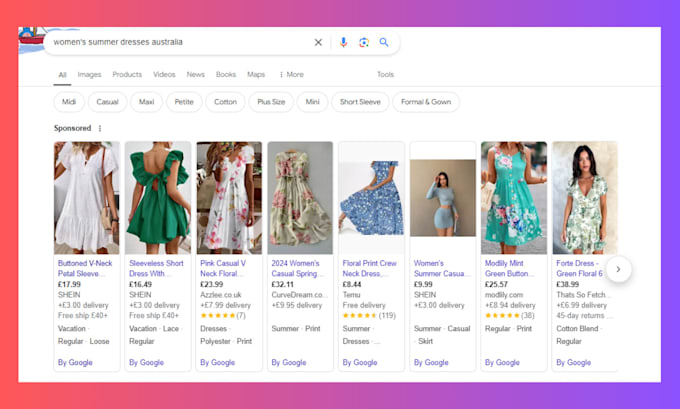Open the Buttoned V-Neck Petal Sleeve title link
This screenshot has height=409, width=680.
pos(85,268)
